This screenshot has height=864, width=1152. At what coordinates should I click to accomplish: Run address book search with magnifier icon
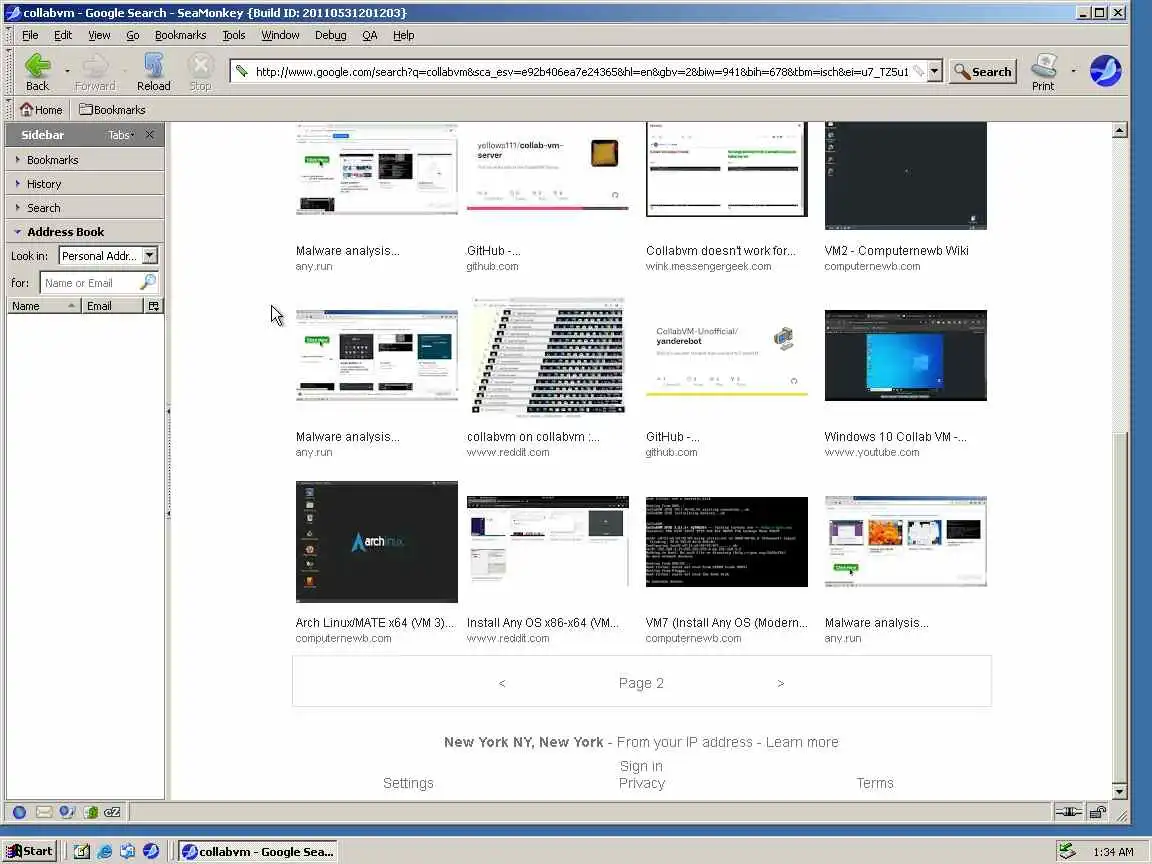coord(148,281)
